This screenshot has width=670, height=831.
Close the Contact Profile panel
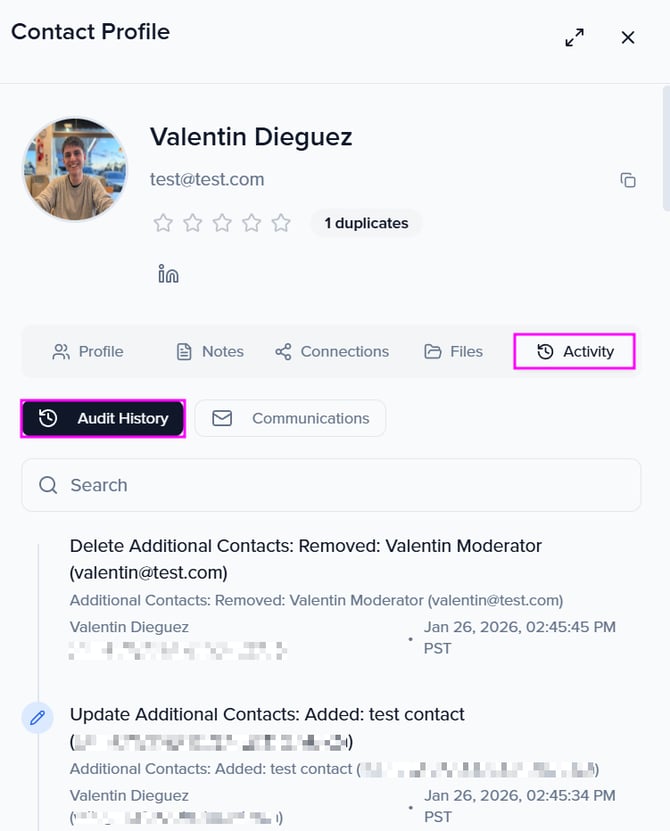(x=628, y=37)
